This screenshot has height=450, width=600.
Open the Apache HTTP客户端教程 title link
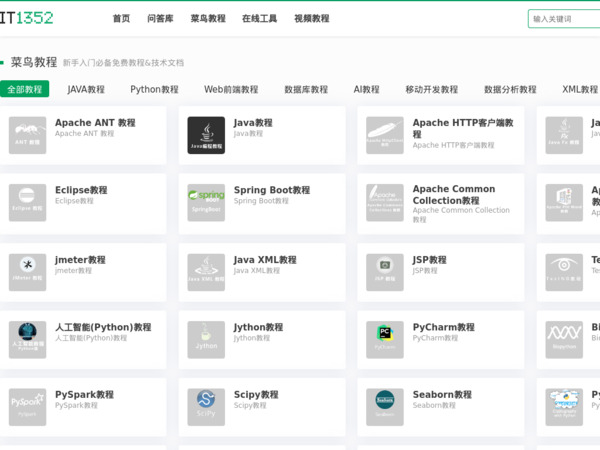463,128
